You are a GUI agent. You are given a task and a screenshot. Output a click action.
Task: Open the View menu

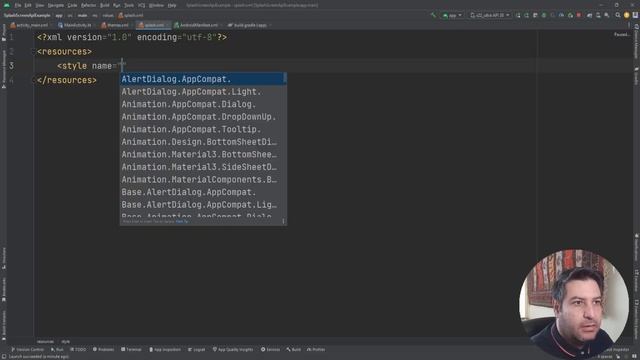[x=40, y=5]
